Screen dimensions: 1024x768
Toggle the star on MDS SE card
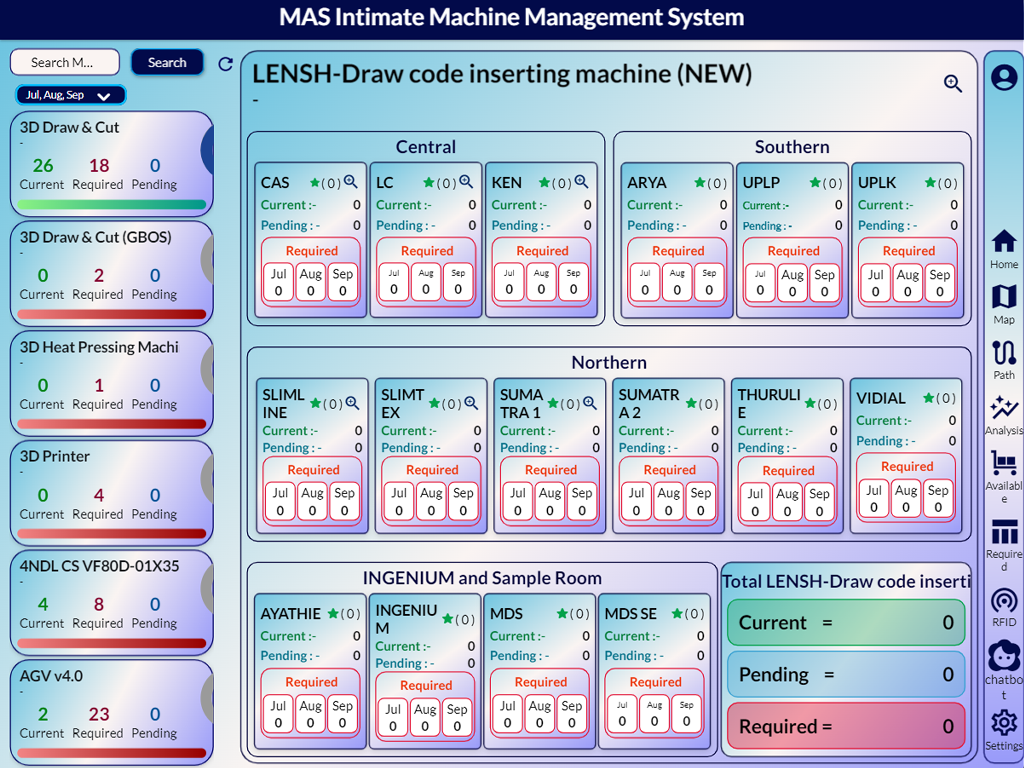(x=677, y=614)
